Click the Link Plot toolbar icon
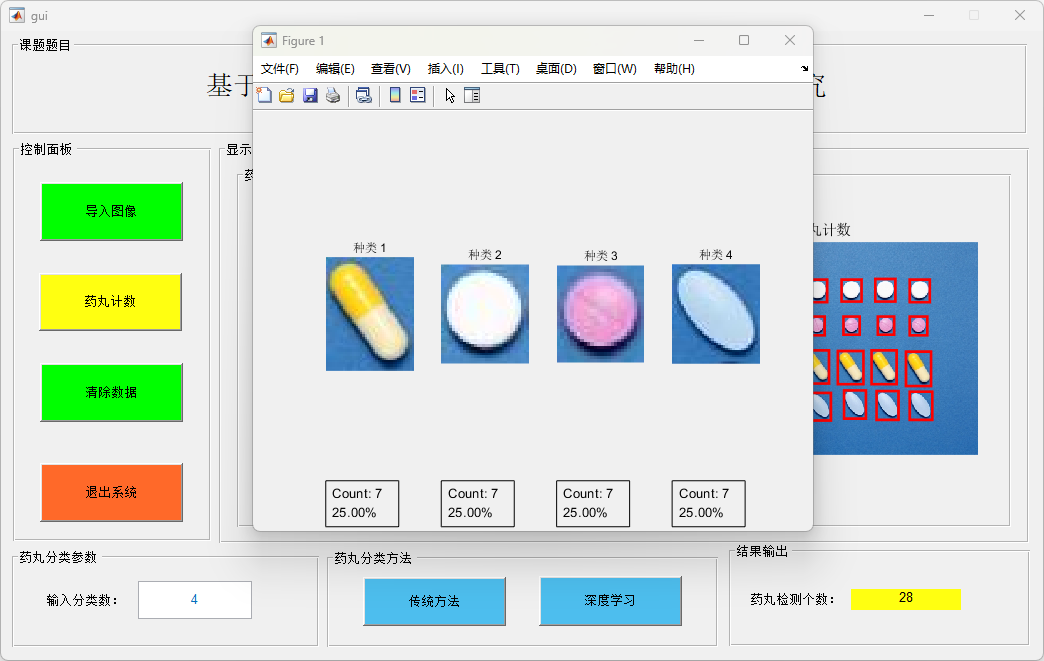Screen dimensions: 1044x661 coord(363,95)
